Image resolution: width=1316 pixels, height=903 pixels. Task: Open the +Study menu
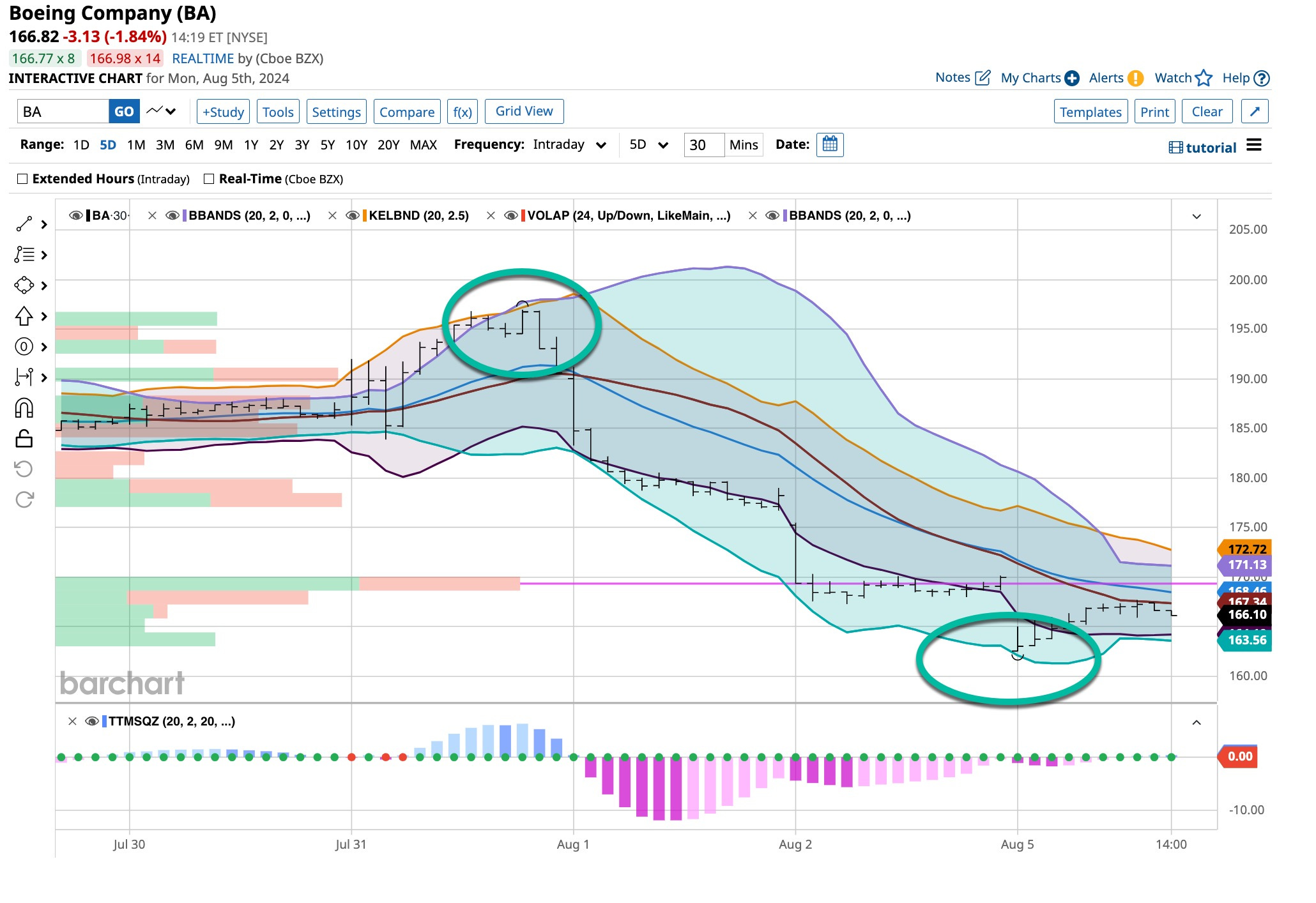point(223,112)
